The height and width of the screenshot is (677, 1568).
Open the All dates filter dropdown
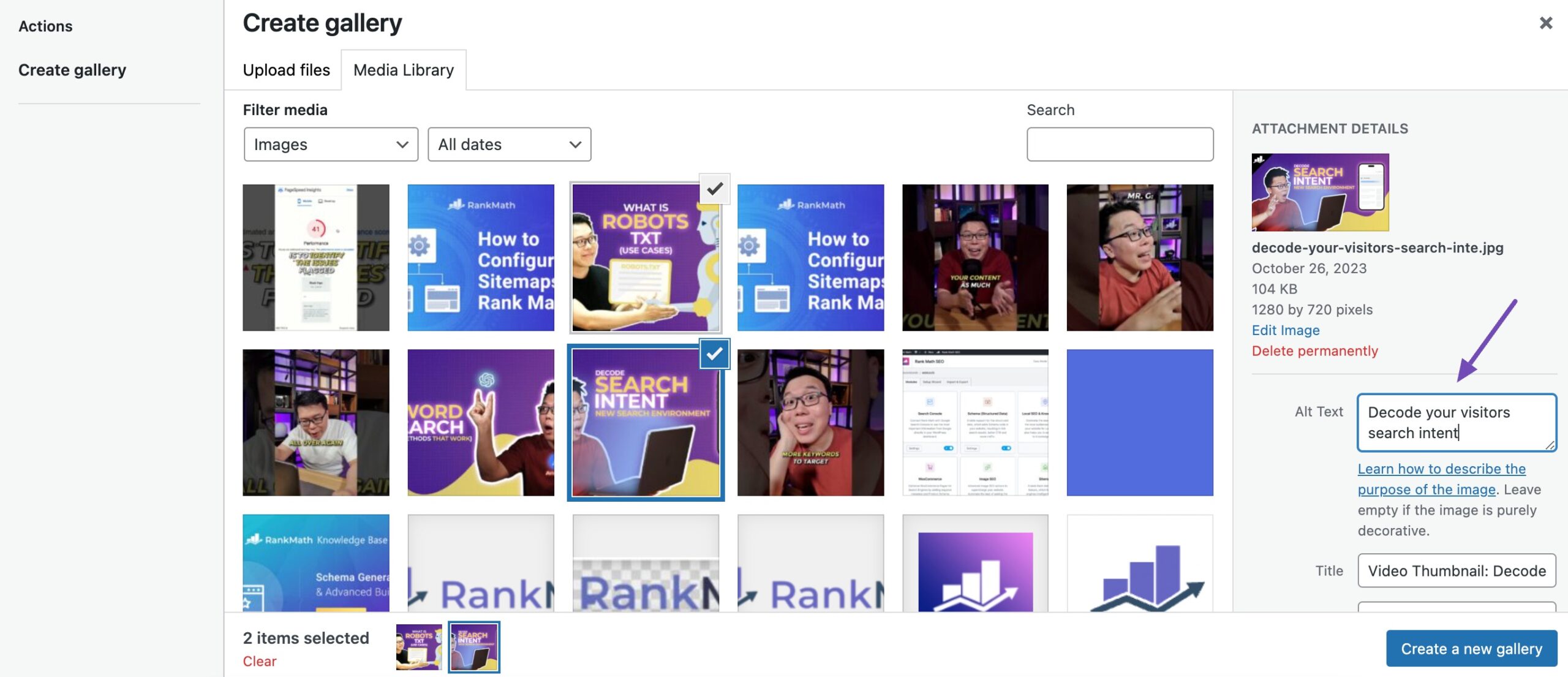click(509, 145)
